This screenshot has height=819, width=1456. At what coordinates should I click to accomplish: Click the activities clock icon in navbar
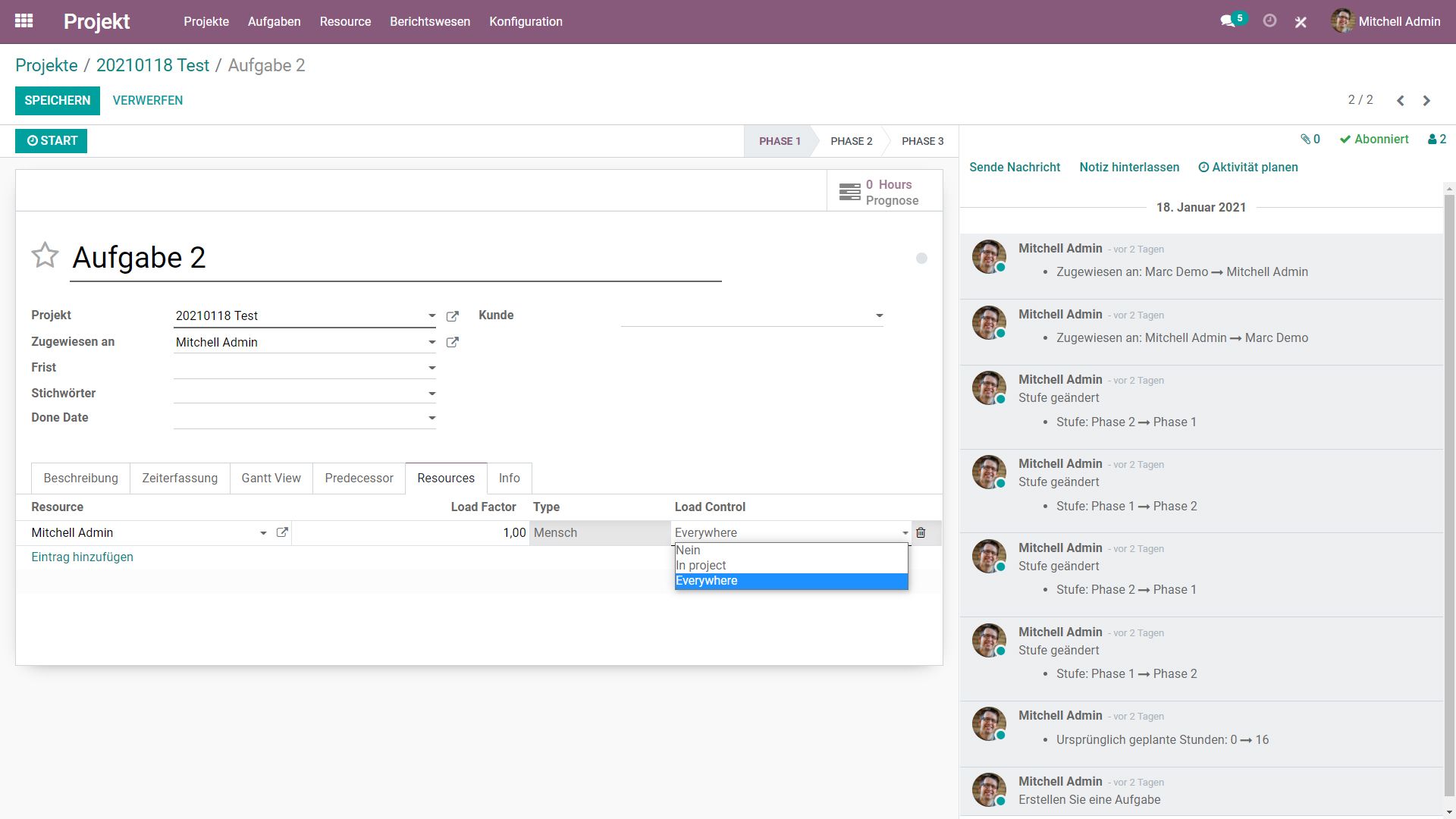[x=1269, y=21]
